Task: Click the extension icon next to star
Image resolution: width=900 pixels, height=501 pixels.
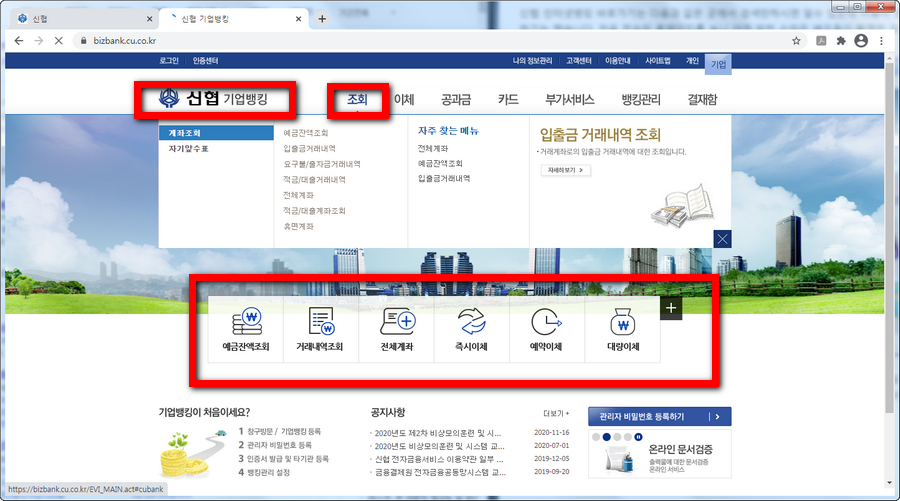Action: (x=821, y=41)
